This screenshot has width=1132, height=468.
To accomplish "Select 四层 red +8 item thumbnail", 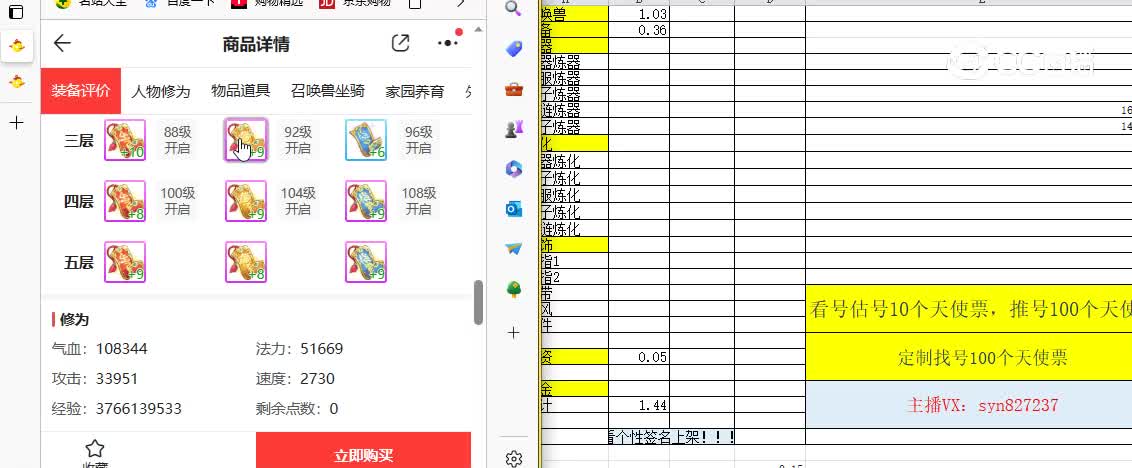I will [x=125, y=201].
